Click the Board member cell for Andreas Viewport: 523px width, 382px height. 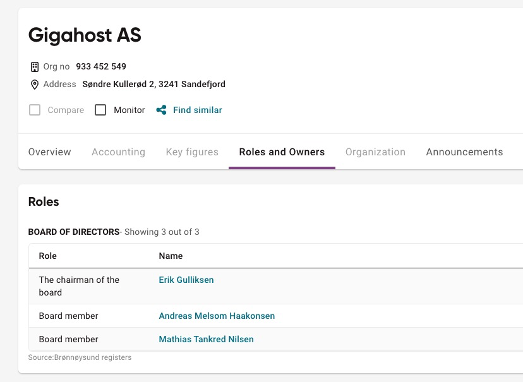click(x=68, y=316)
